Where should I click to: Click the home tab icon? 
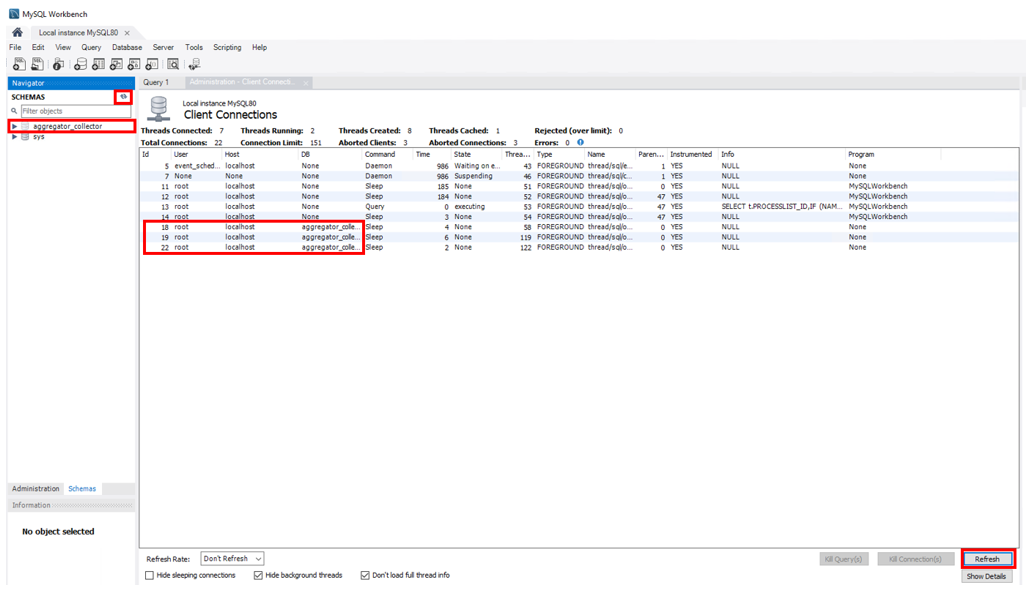[x=17, y=32]
